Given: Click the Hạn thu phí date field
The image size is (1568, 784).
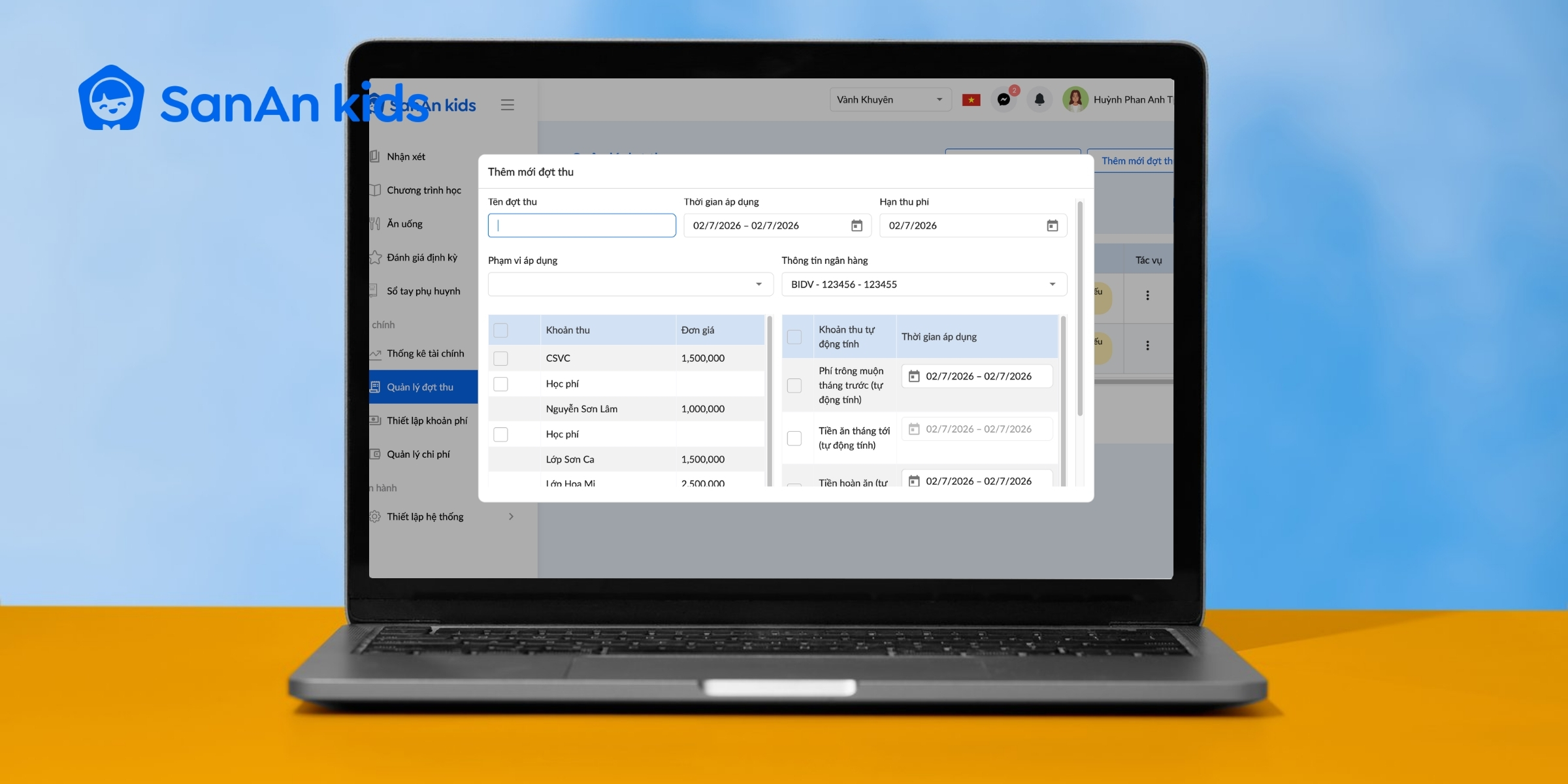Looking at the screenshot, I should click(973, 225).
